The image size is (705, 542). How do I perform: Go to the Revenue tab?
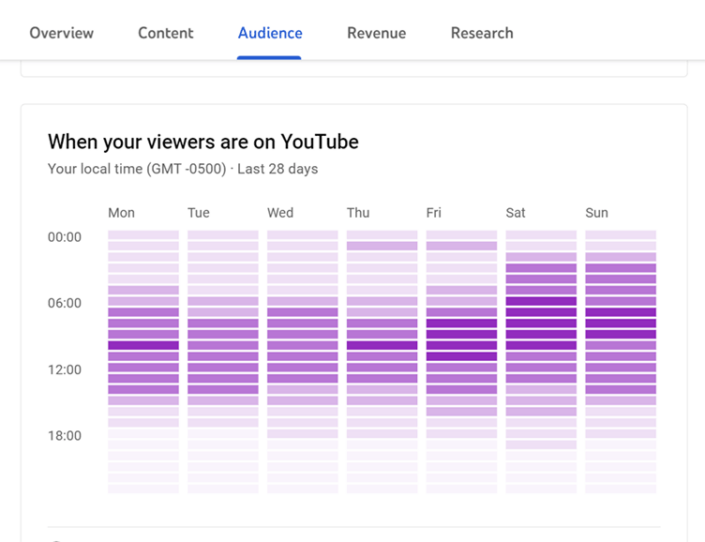(x=376, y=33)
